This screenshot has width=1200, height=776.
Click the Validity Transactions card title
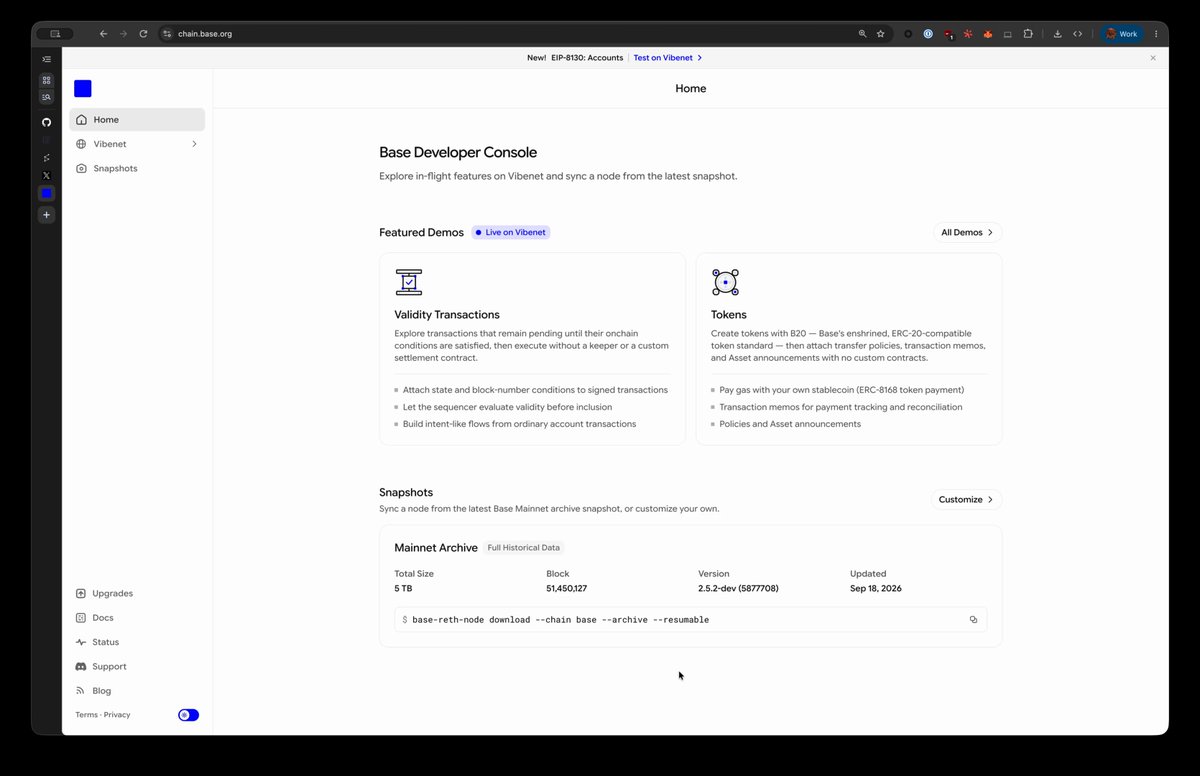tap(447, 315)
